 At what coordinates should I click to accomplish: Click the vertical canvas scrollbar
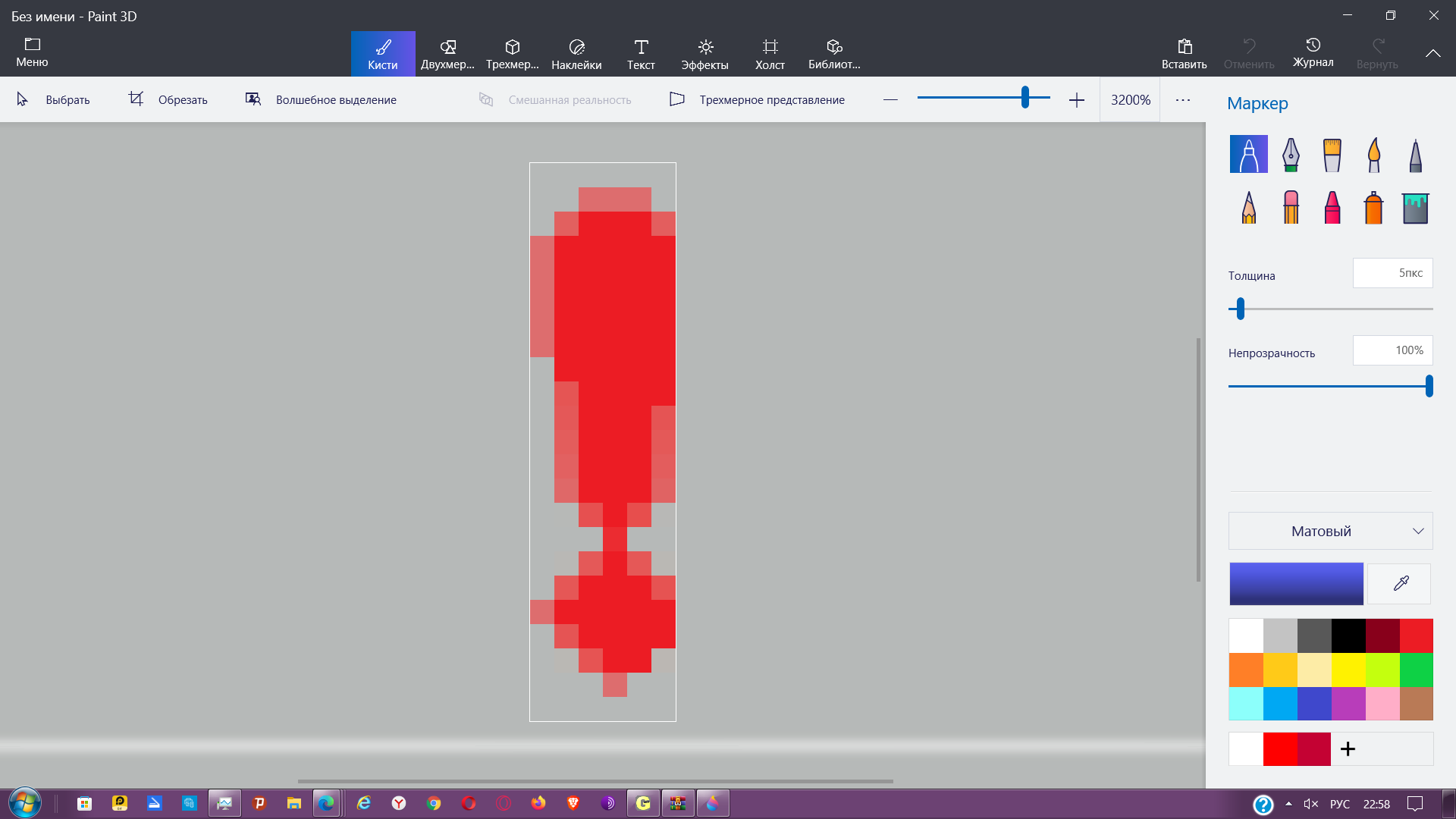pyautogui.click(x=1198, y=460)
